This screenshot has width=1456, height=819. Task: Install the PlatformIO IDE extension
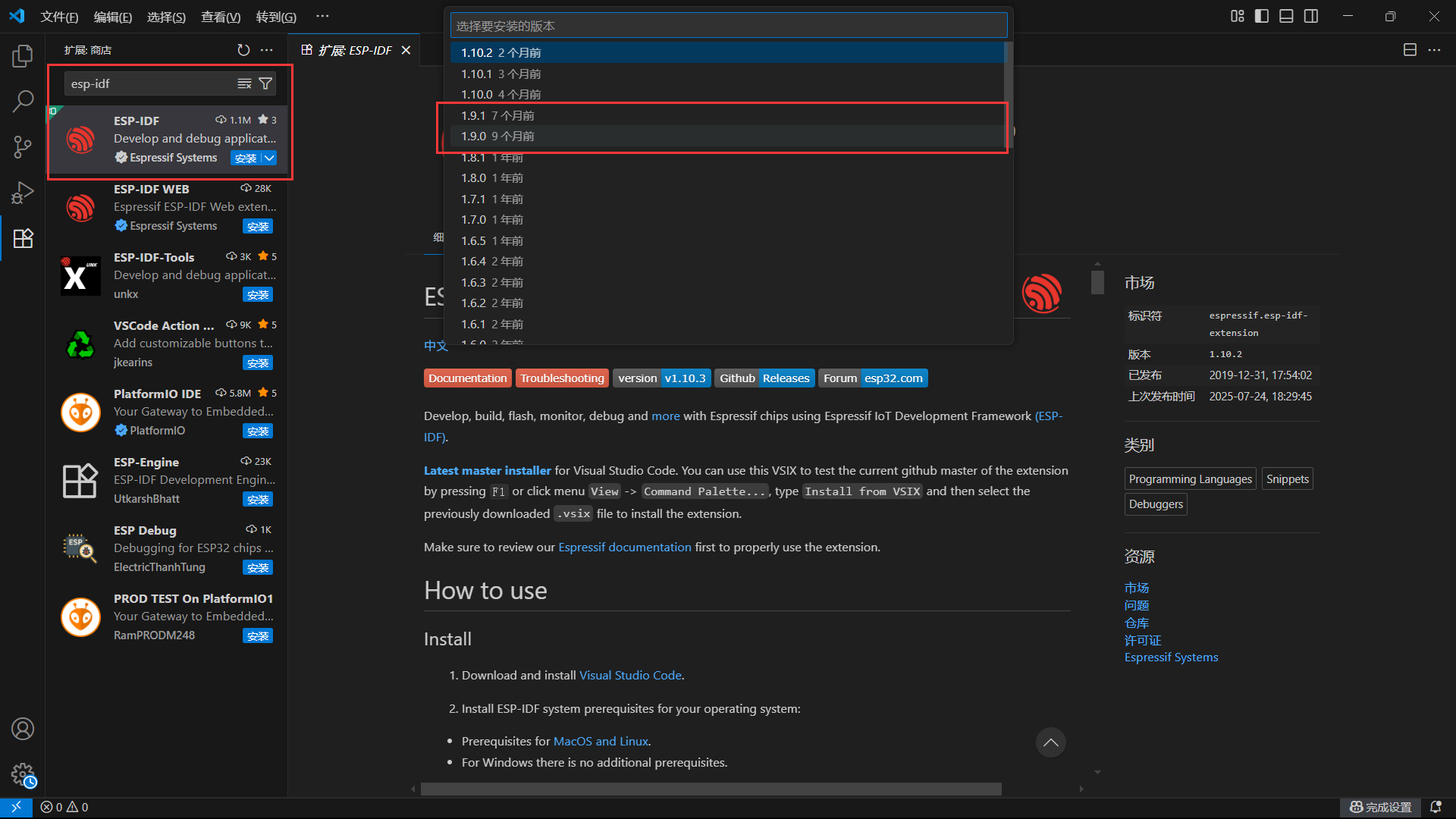click(x=258, y=431)
